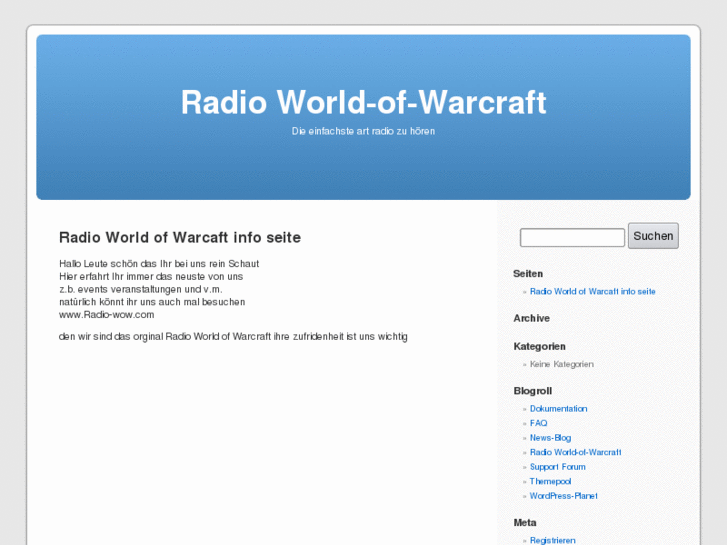Open the Support Forum link
This screenshot has width=727, height=545.
tap(557, 467)
